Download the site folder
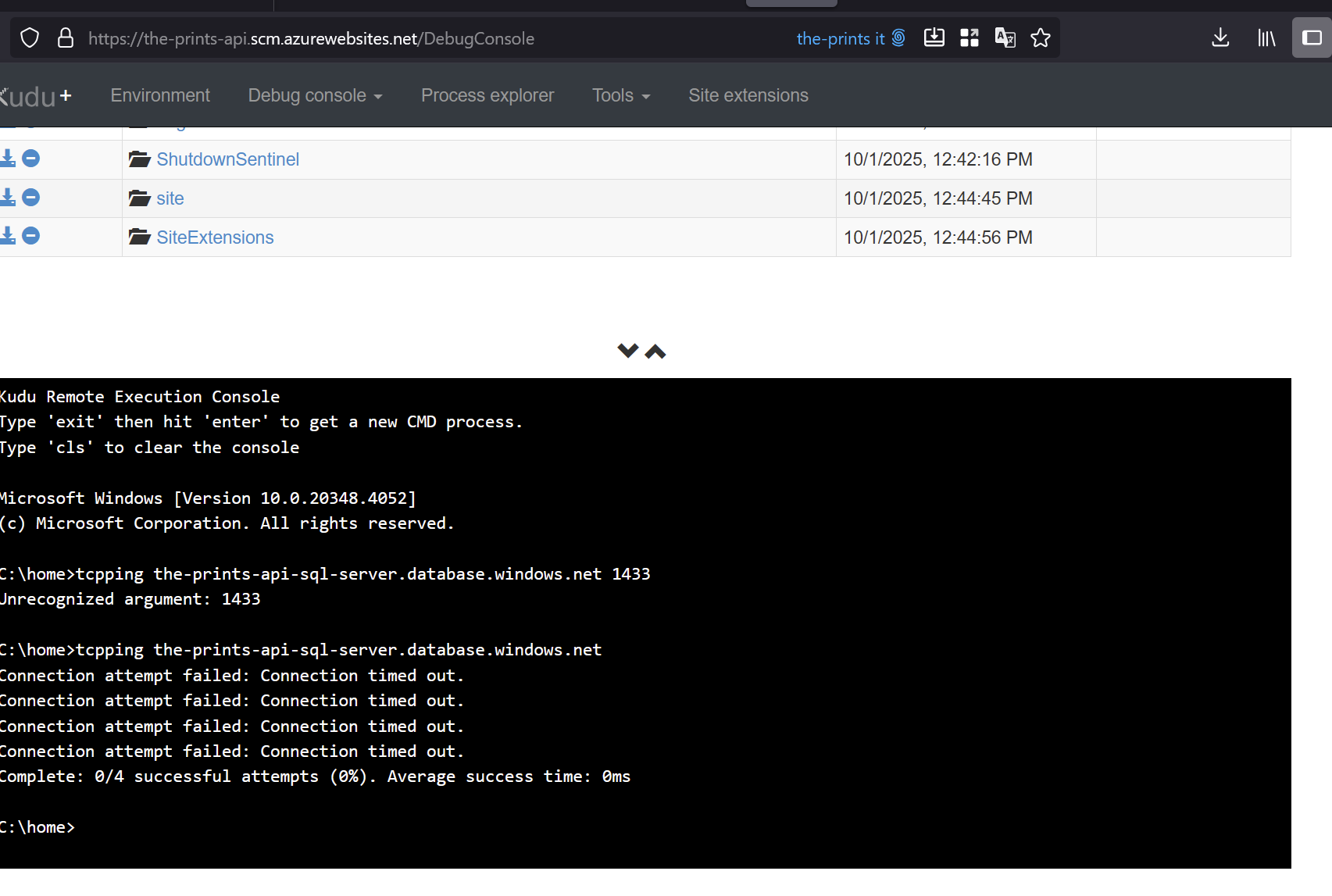Image resolution: width=1332 pixels, height=896 pixels. (8, 197)
